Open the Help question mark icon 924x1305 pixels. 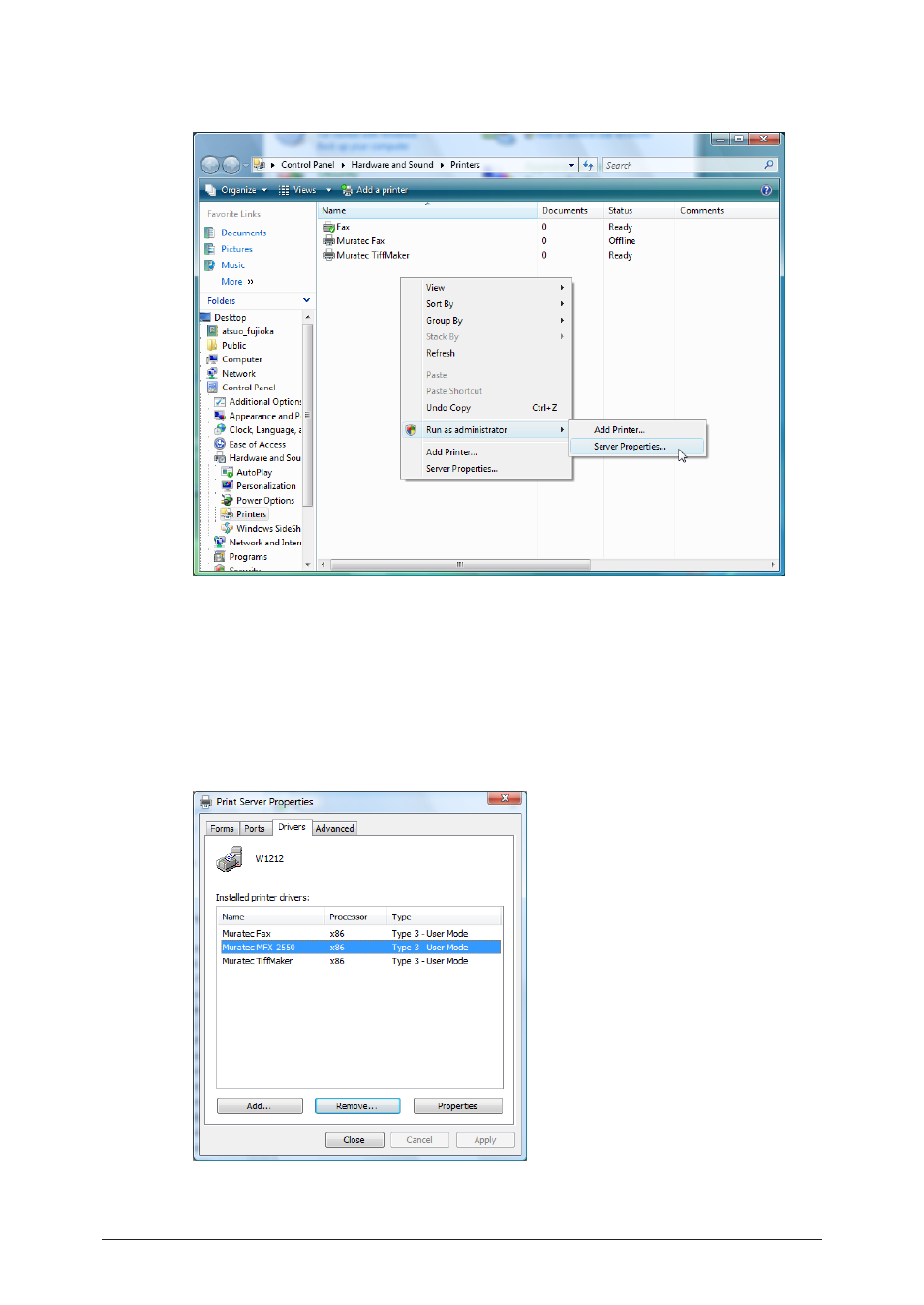pyautogui.click(x=766, y=190)
